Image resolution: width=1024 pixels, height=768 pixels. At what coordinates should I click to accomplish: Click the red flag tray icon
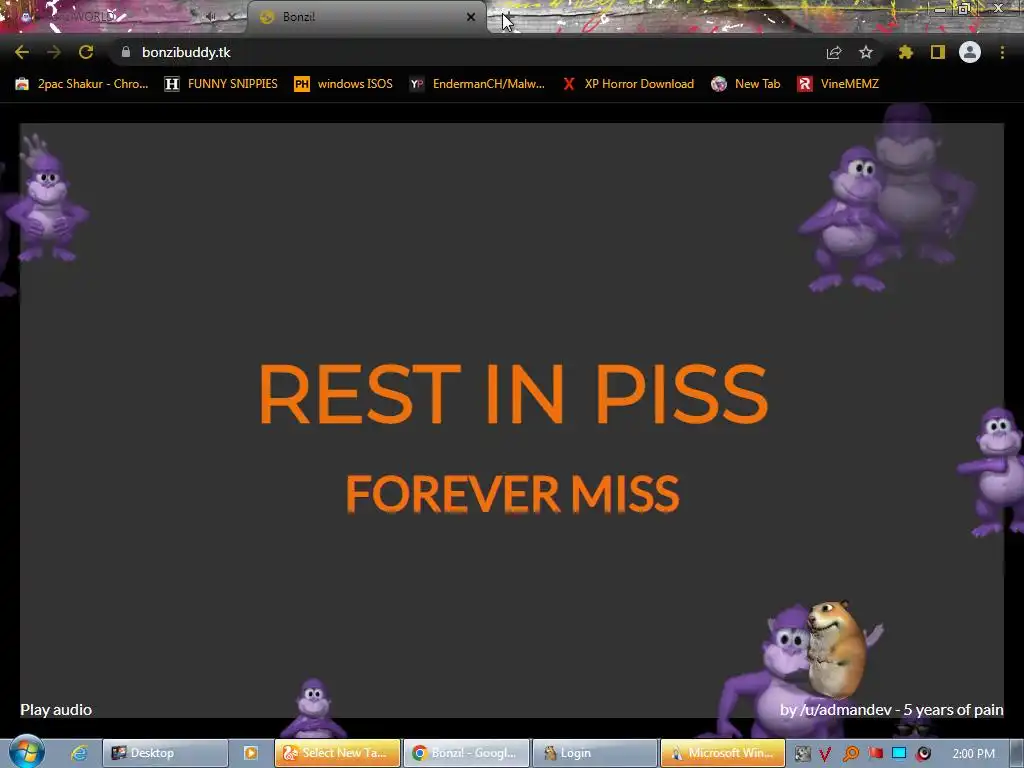[875, 754]
